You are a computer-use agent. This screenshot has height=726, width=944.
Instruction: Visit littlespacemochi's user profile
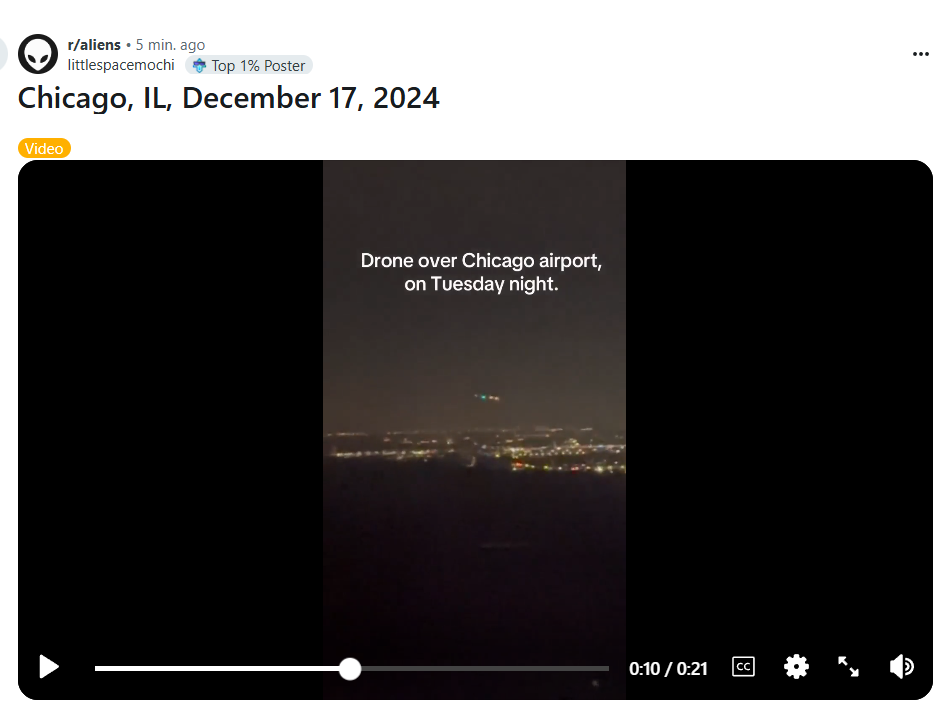pos(121,65)
